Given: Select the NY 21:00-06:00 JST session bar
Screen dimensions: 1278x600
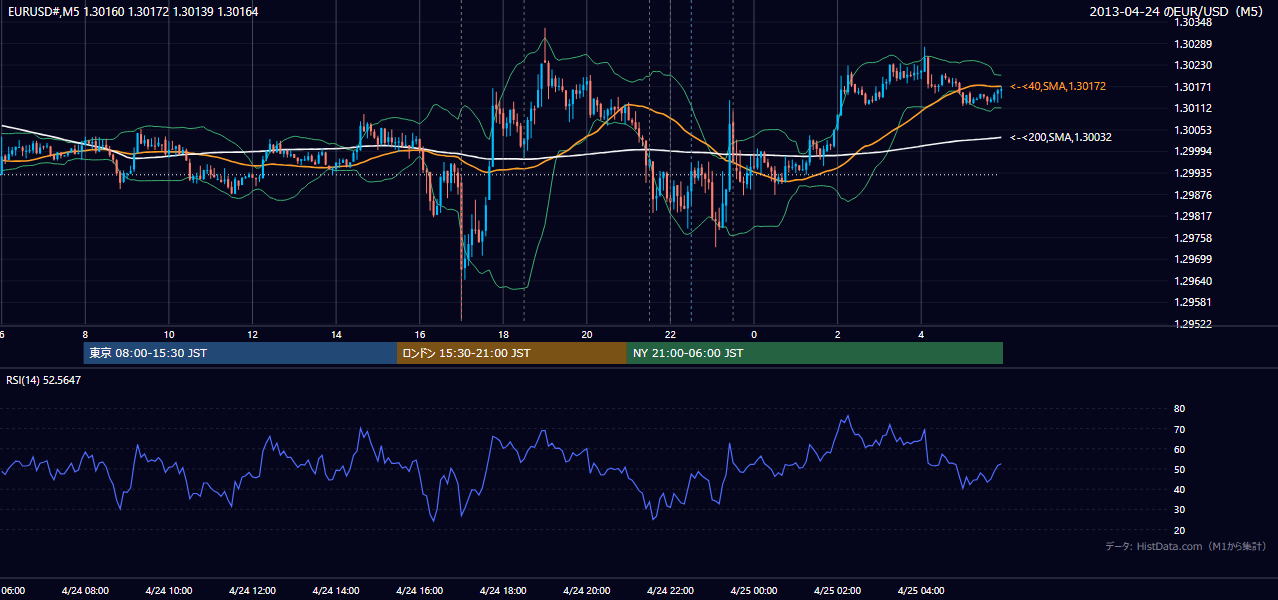Looking at the screenshot, I should [815, 353].
